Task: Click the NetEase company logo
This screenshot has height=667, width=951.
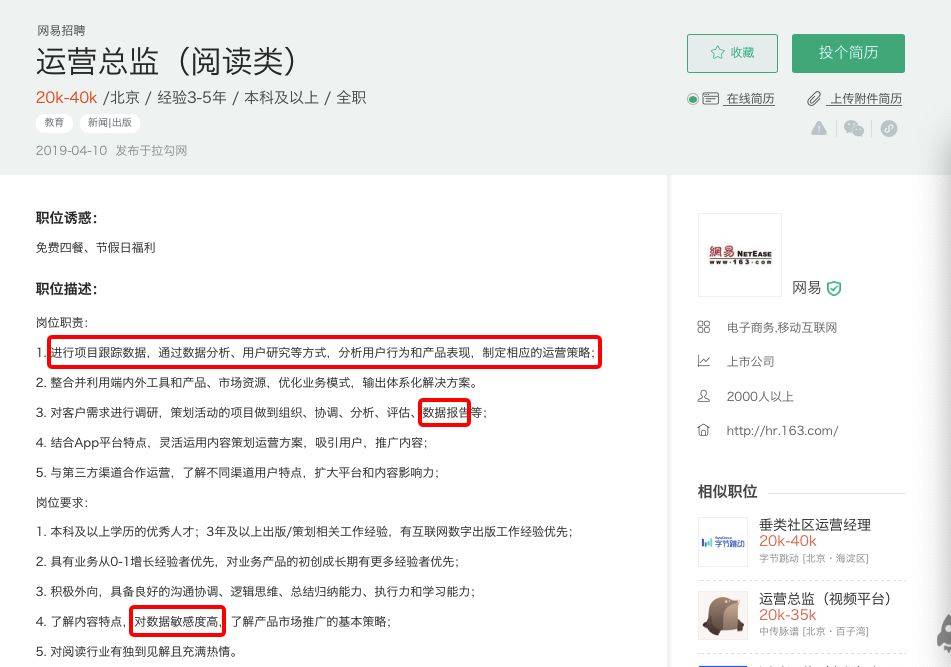Action: click(740, 255)
